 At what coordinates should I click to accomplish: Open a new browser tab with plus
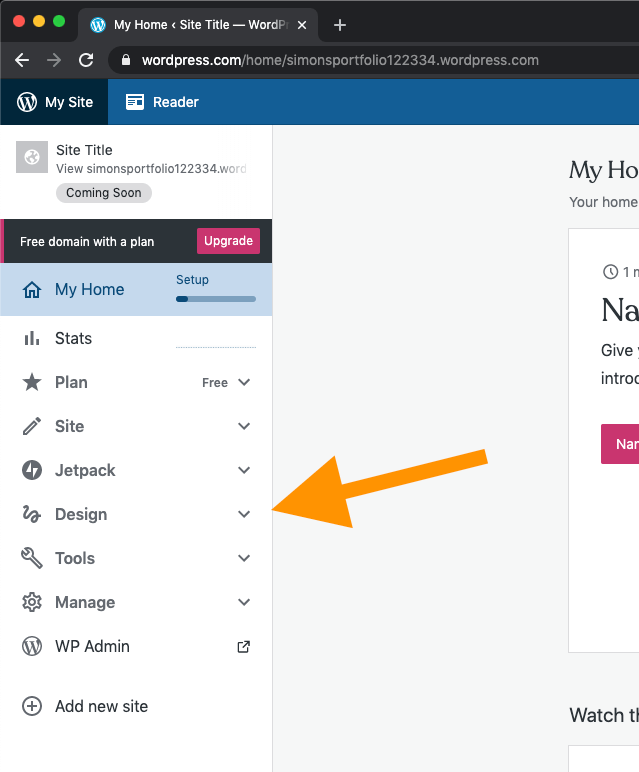[x=340, y=25]
